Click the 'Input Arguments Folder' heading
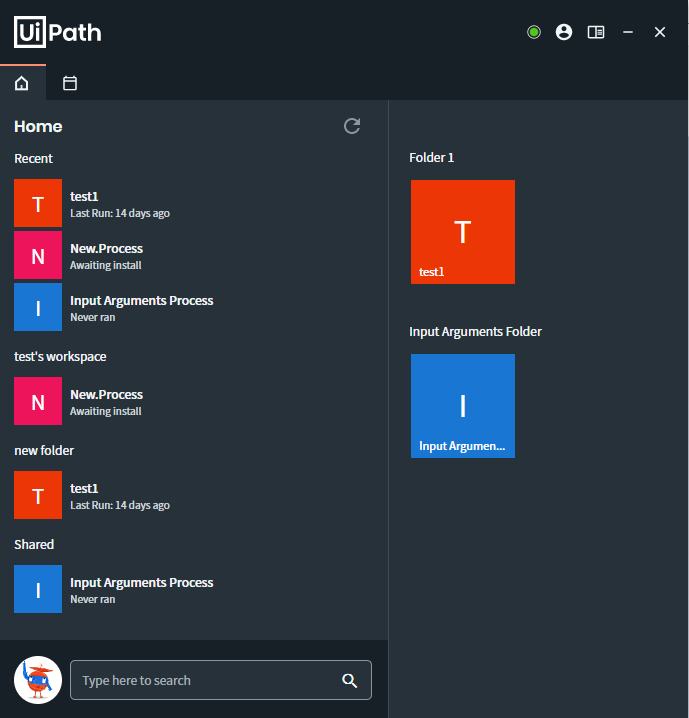Screen dimensions: 689x718 (475, 332)
